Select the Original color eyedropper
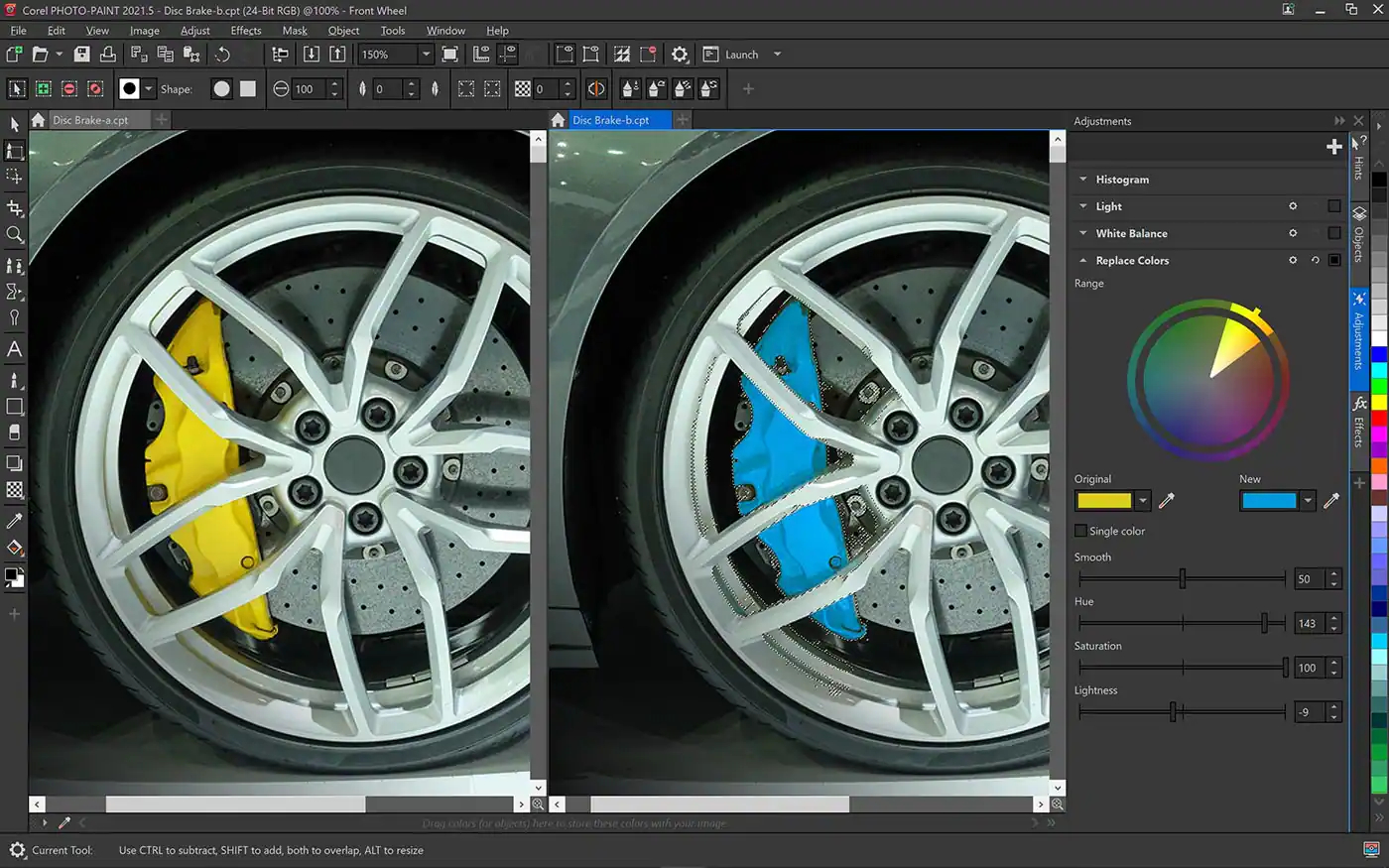The width and height of the screenshot is (1389, 868). coord(1168,501)
